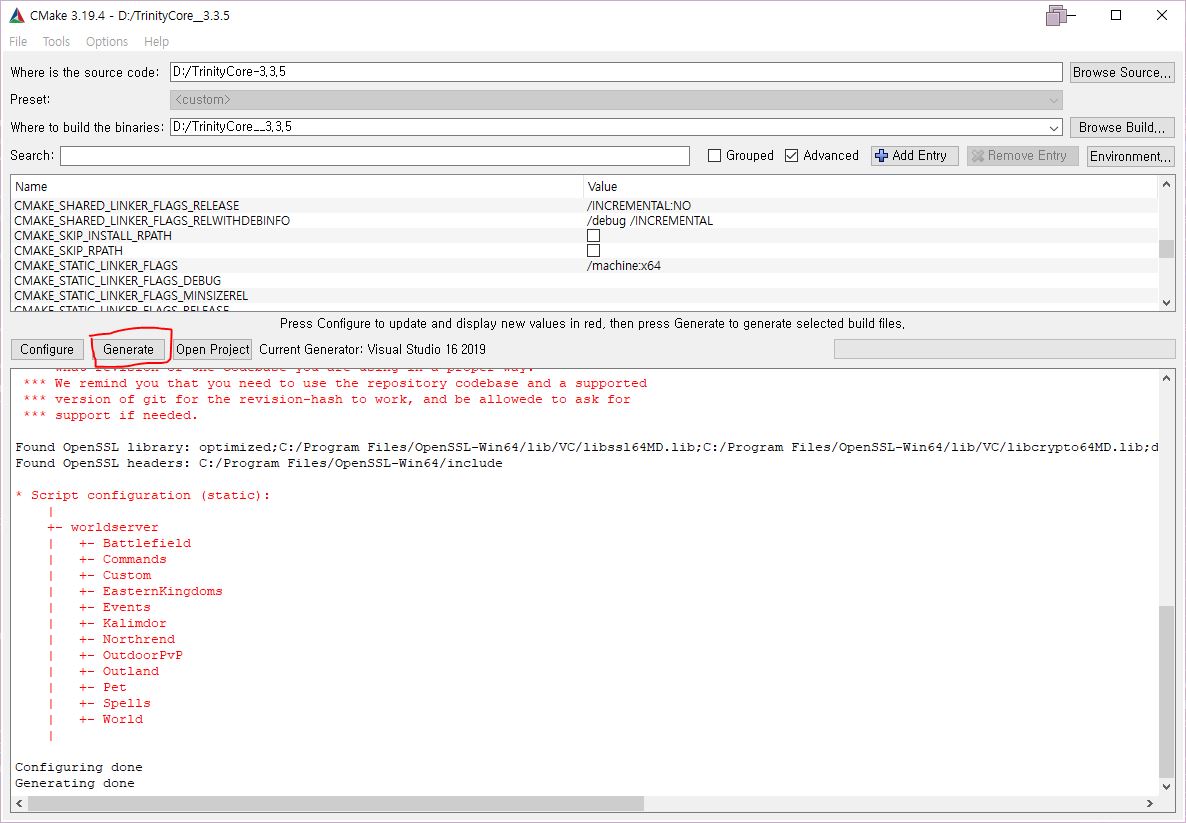
Task: Open the Preset custom dropdown
Action: (x=1054, y=100)
